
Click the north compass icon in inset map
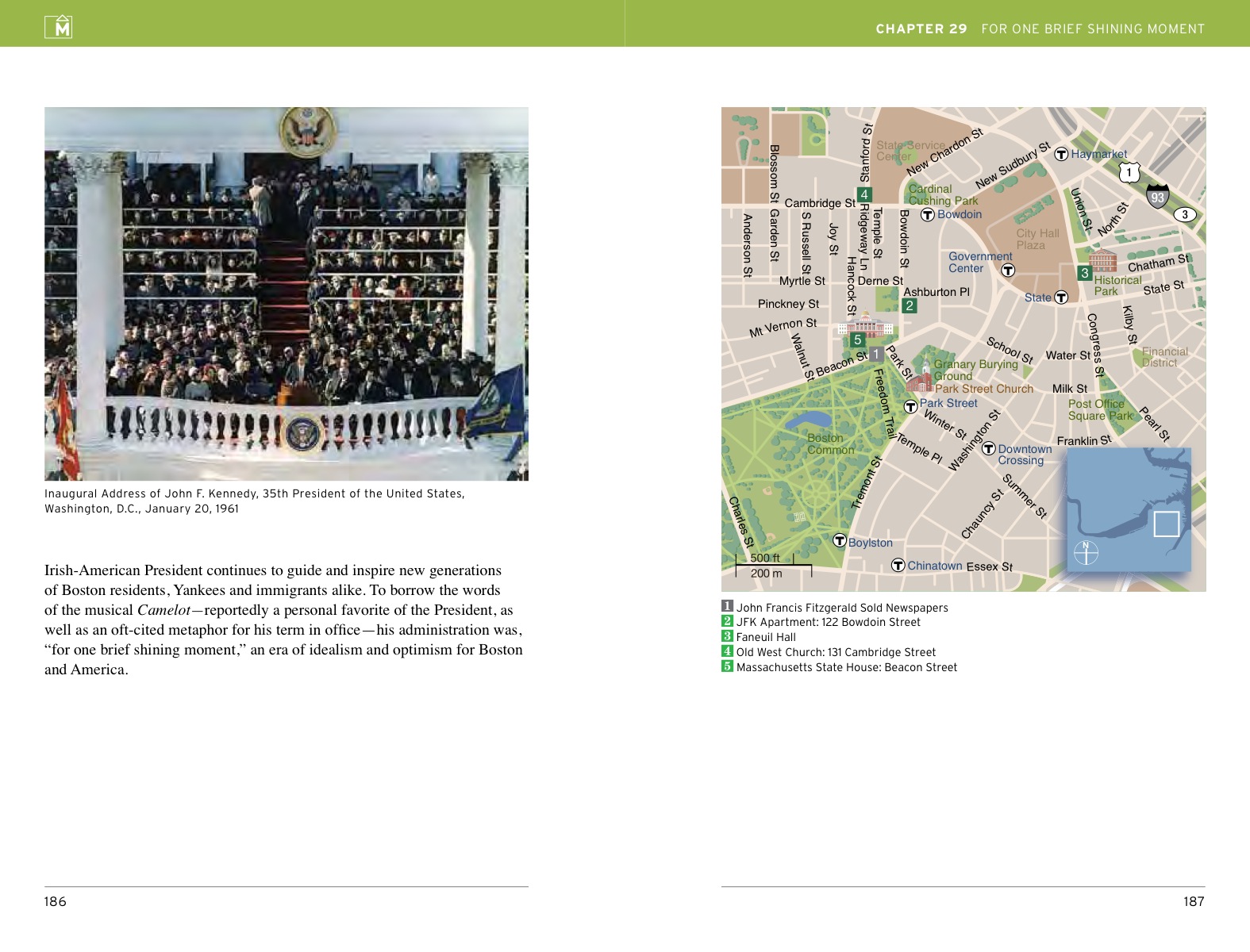1086,551
